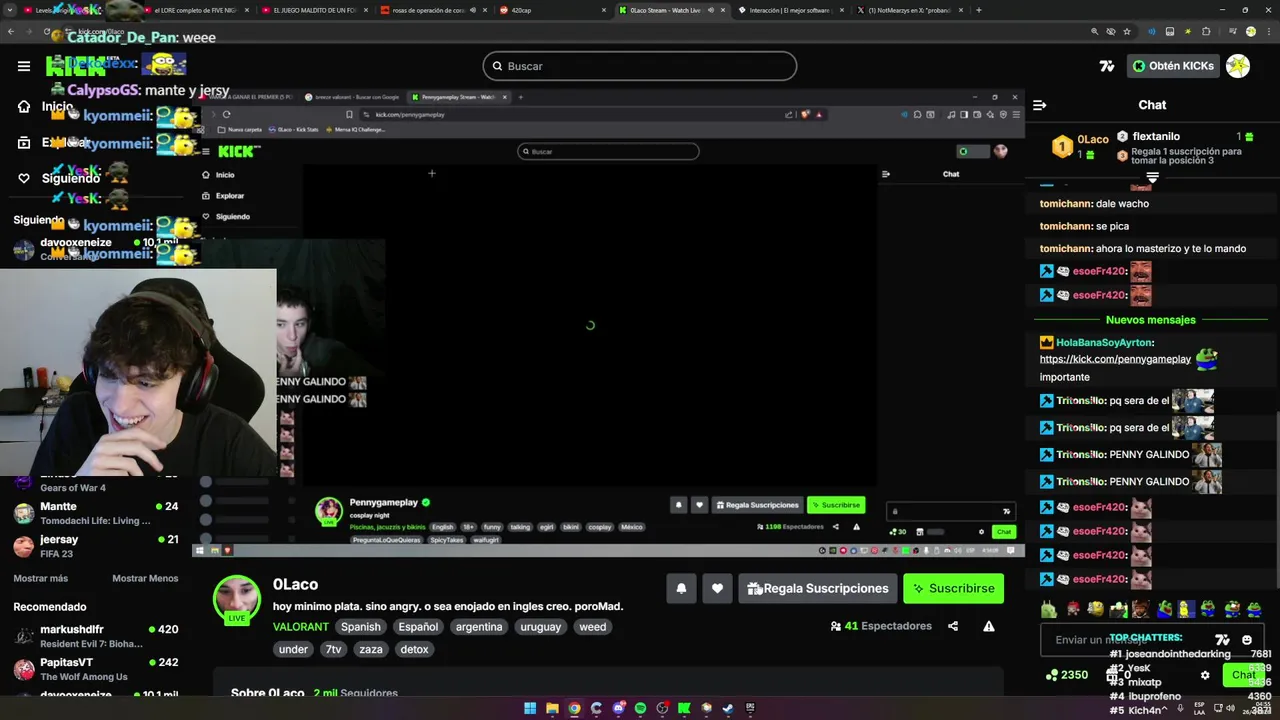Select the 'Spanish' stream tag

click(x=361, y=627)
